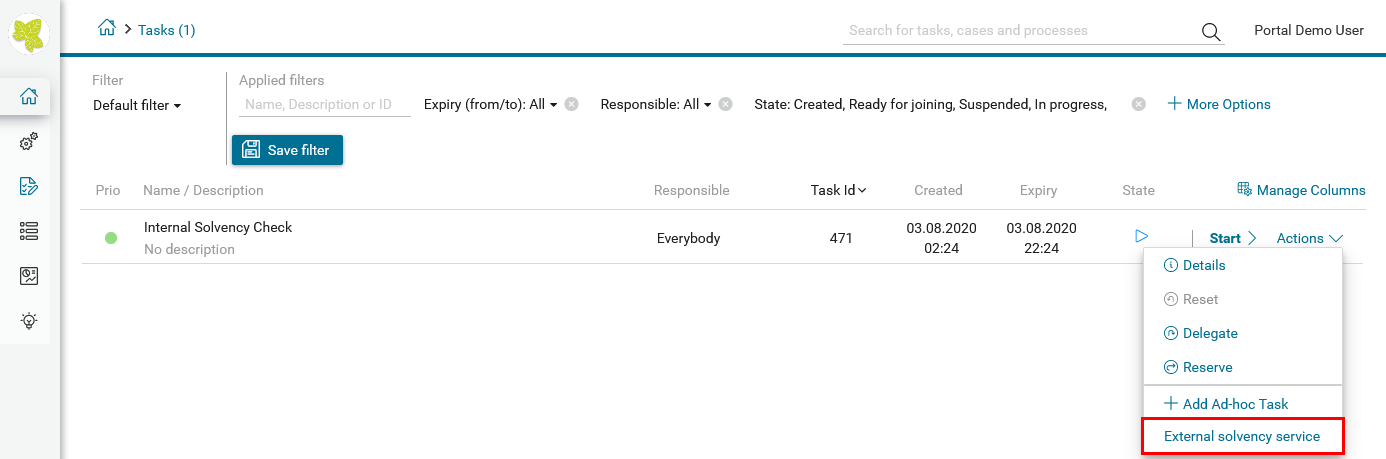Screen dimensions: 1386x459
Task: Open the processes gears icon in sidebar
Action: point(29,142)
